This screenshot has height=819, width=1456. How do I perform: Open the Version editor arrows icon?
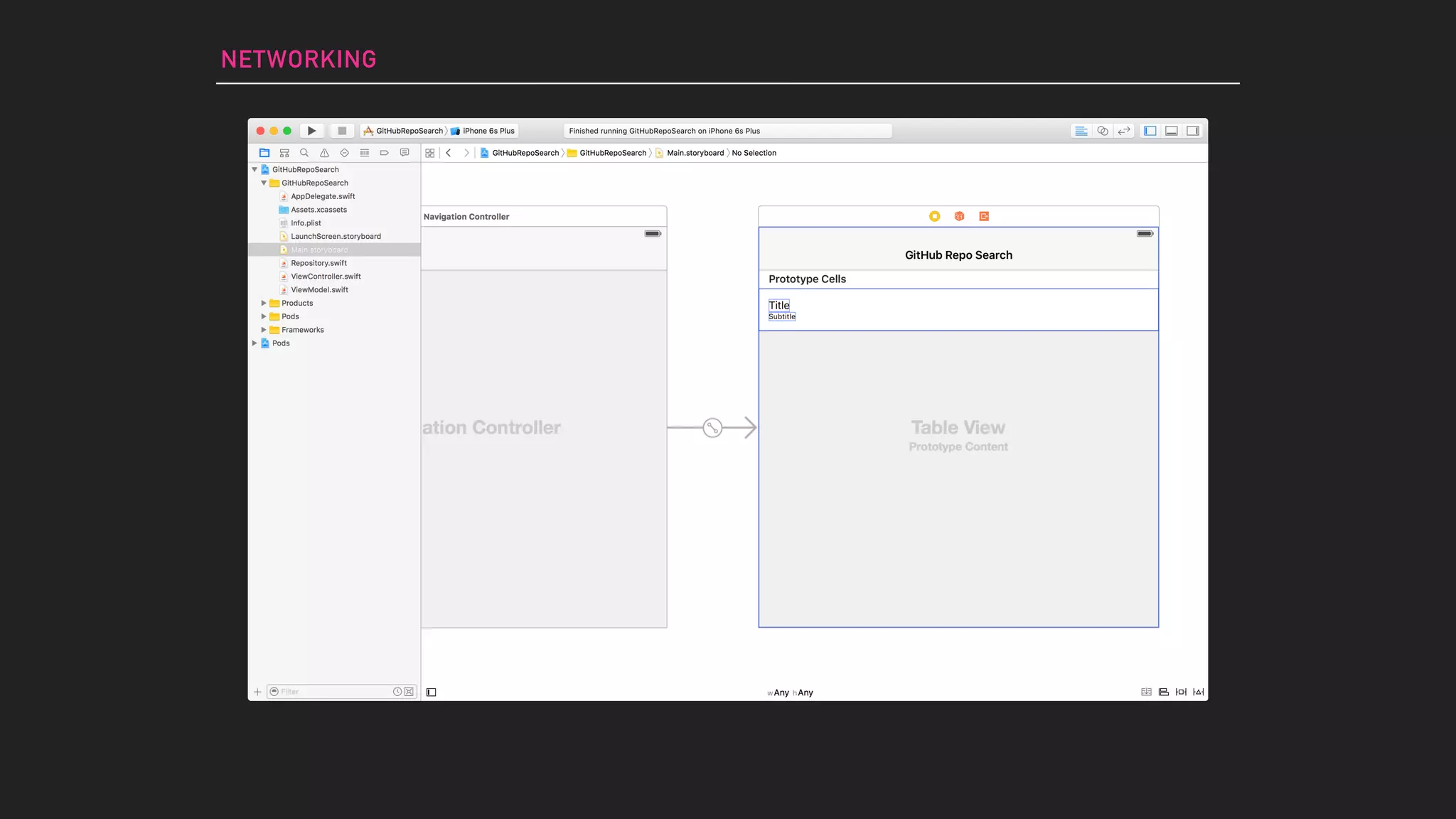coord(1123,131)
